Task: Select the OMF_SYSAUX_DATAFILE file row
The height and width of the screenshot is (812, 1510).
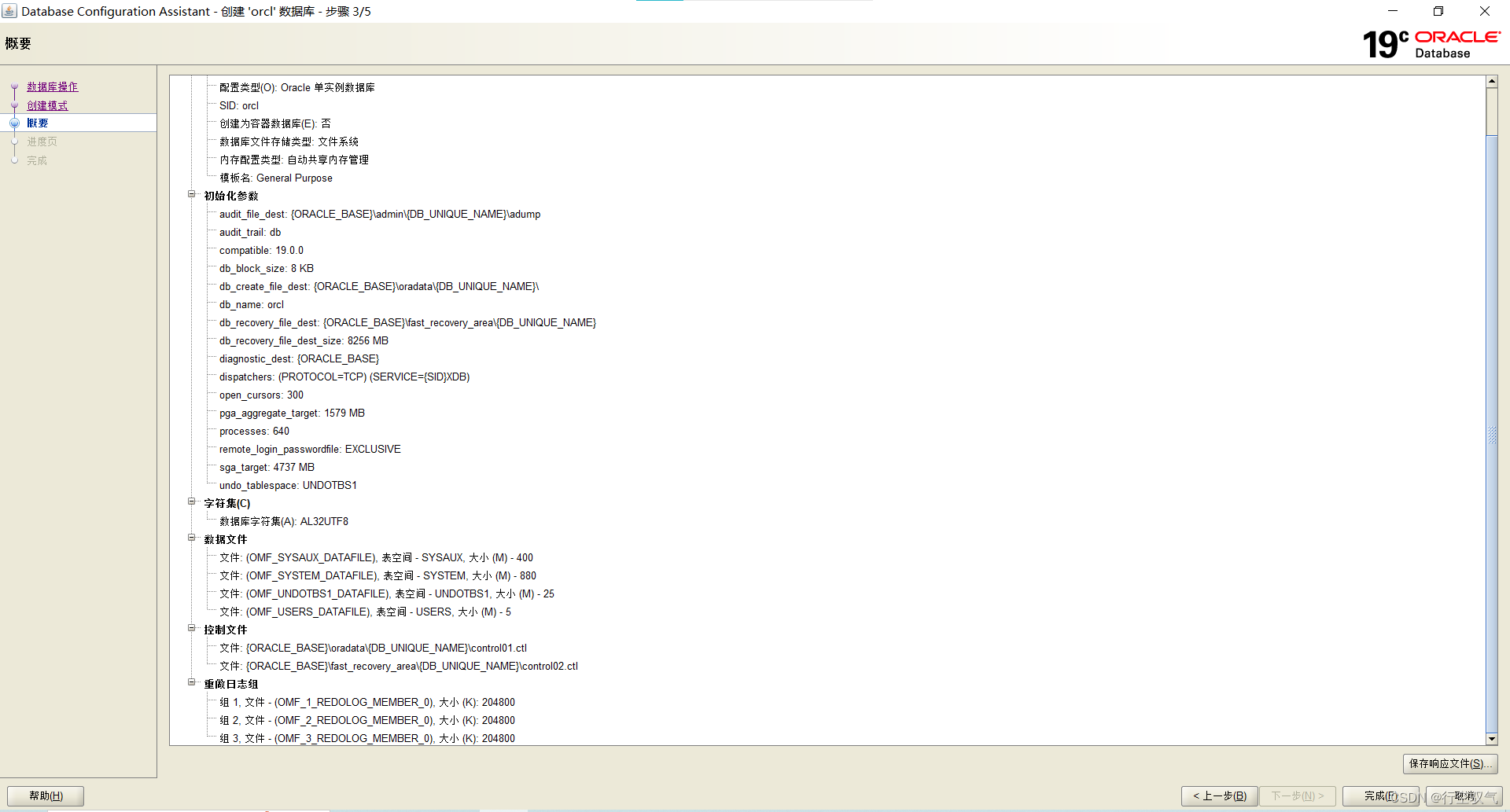Action: tap(377, 557)
